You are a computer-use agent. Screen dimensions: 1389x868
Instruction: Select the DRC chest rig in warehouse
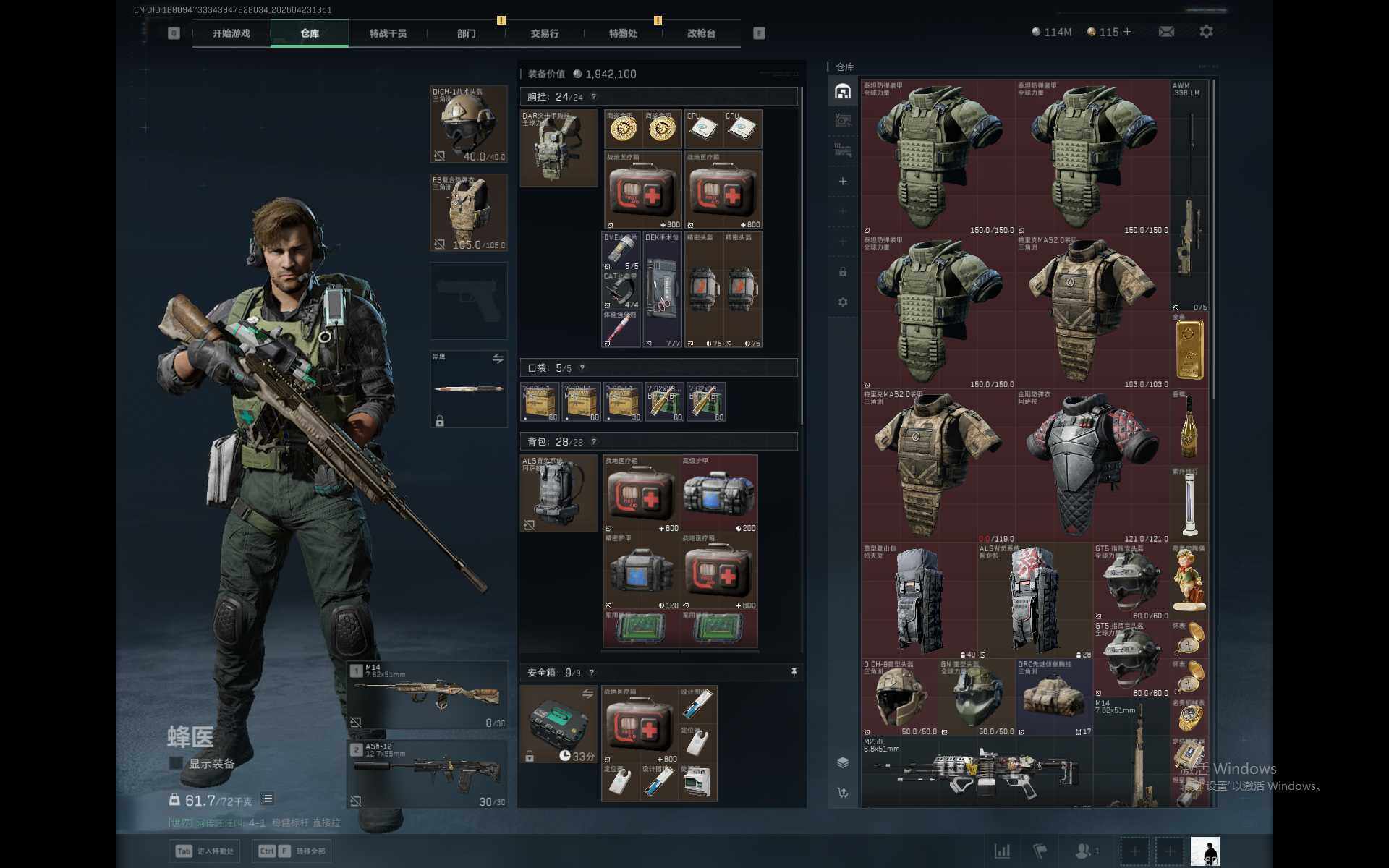click(1054, 698)
